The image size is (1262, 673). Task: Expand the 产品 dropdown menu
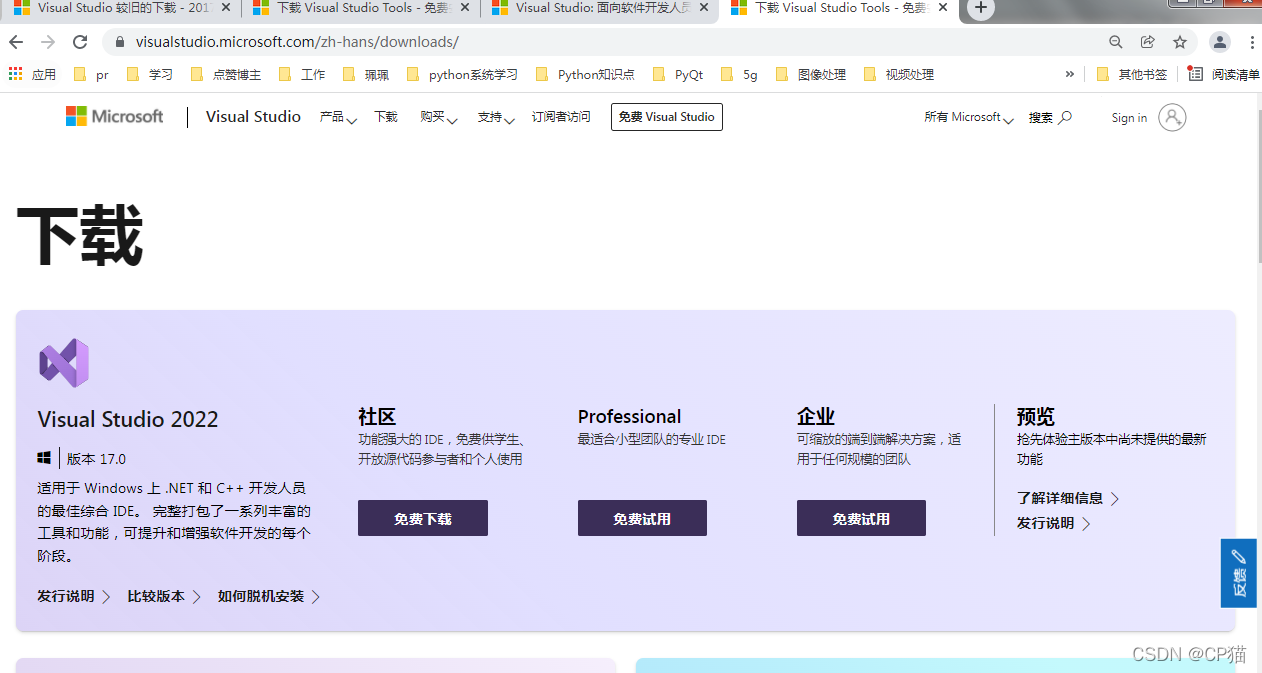[338, 117]
